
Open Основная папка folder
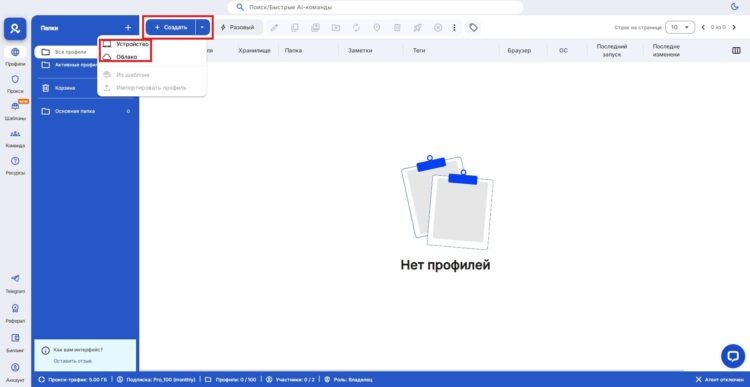click(x=86, y=111)
